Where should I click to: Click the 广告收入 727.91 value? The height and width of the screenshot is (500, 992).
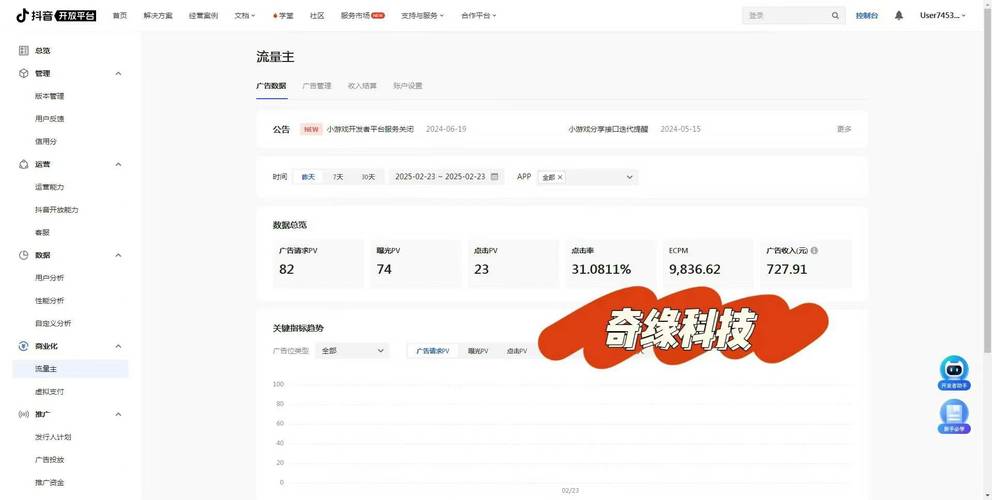click(x=786, y=269)
